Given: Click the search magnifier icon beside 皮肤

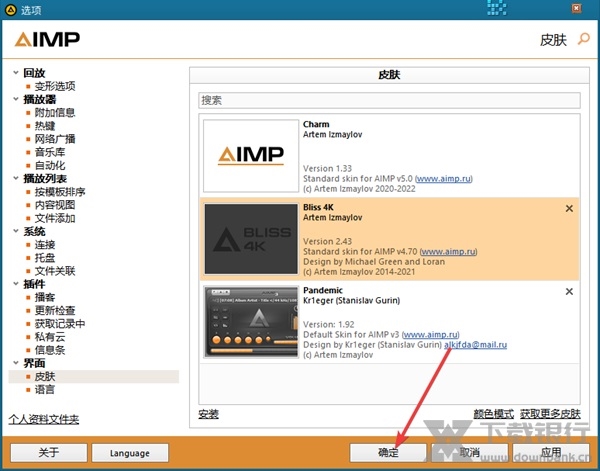Looking at the screenshot, I should tap(584, 39).
